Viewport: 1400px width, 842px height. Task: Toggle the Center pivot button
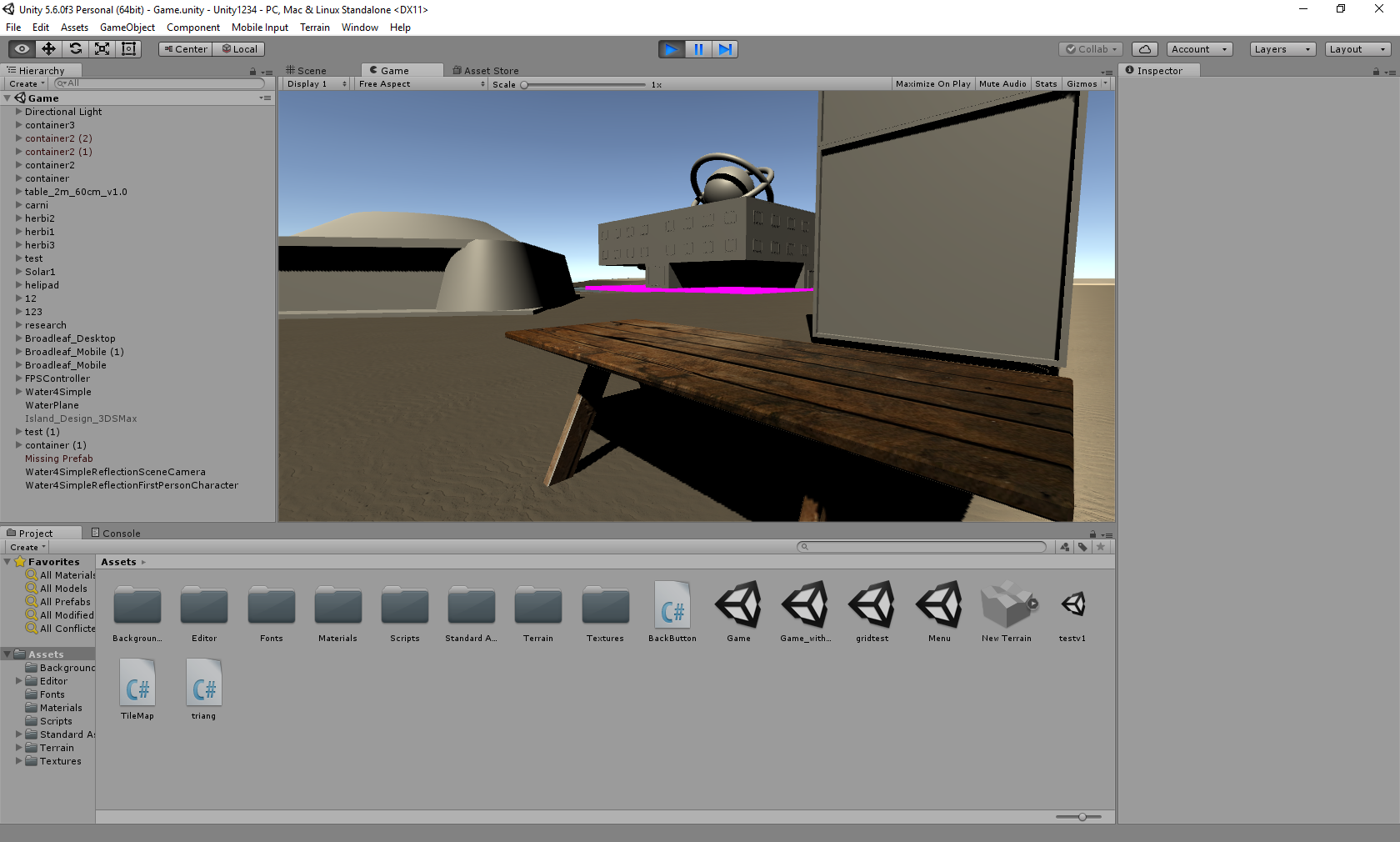pos(185,49)
